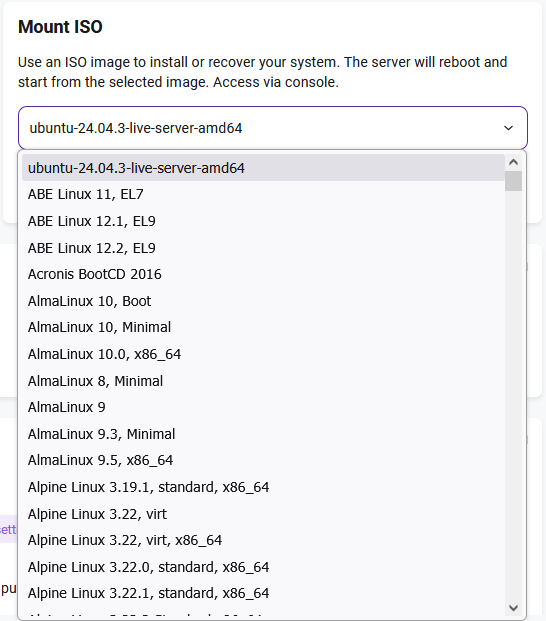Select Alpine Linux 3.22.1, standard, x86_64
This screenshot has height=621, width=546.
(x=263, y=594)
